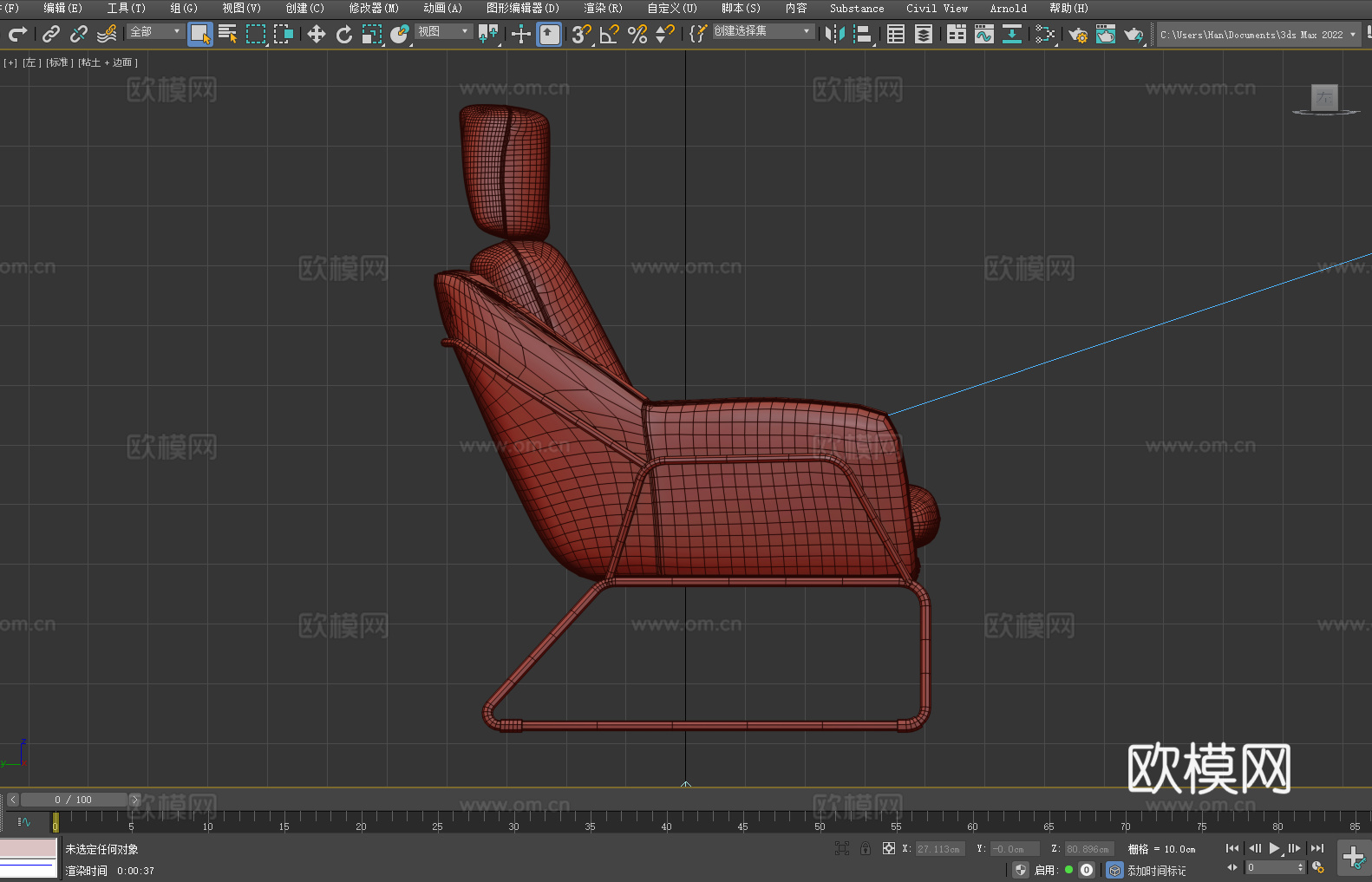Activate the Select Object tool
This screenshot has width=1372, height=882.
tap(200, 34)
